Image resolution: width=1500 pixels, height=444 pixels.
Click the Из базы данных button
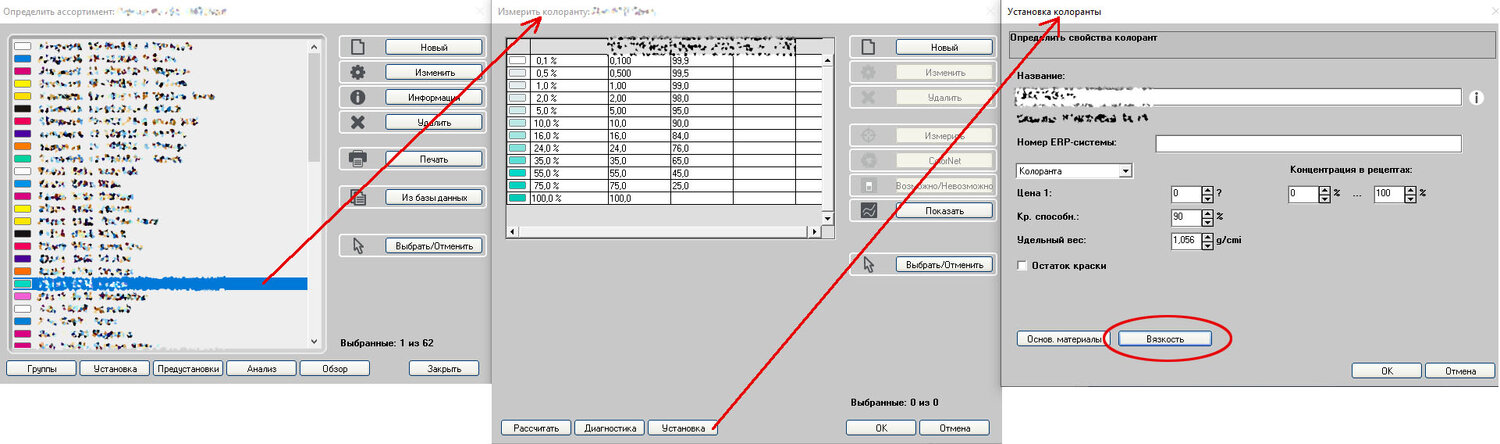434,197
